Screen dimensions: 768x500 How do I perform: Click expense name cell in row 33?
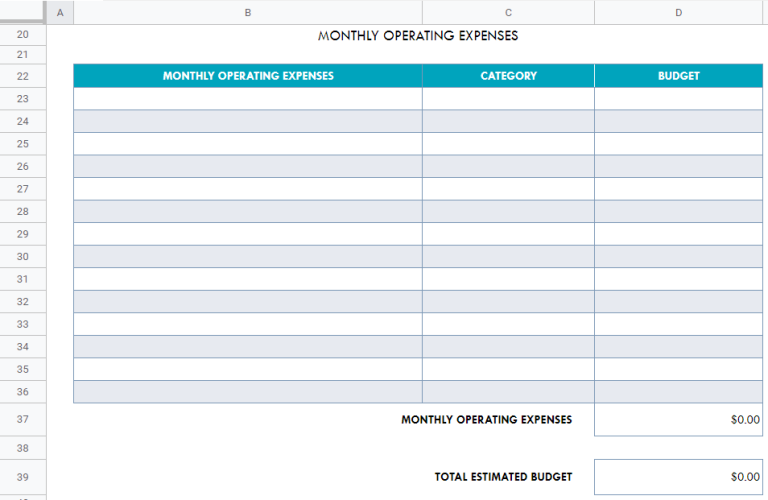point(248,324)
